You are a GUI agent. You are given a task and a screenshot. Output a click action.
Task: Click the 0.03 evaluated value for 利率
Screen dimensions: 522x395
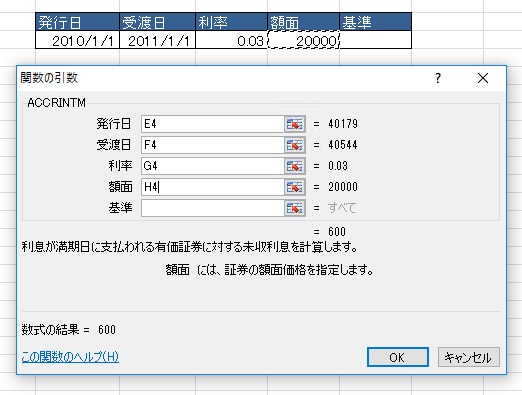pos(338,166)
